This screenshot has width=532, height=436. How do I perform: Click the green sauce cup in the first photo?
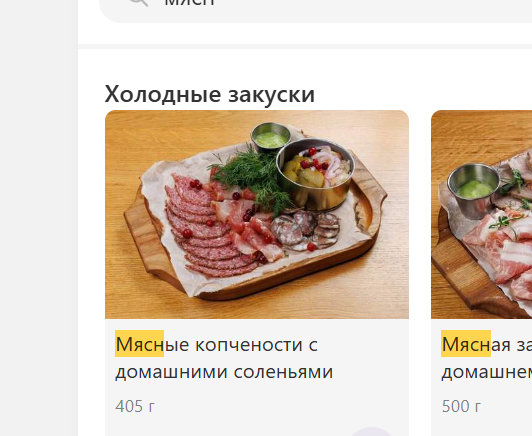point(271,136)
